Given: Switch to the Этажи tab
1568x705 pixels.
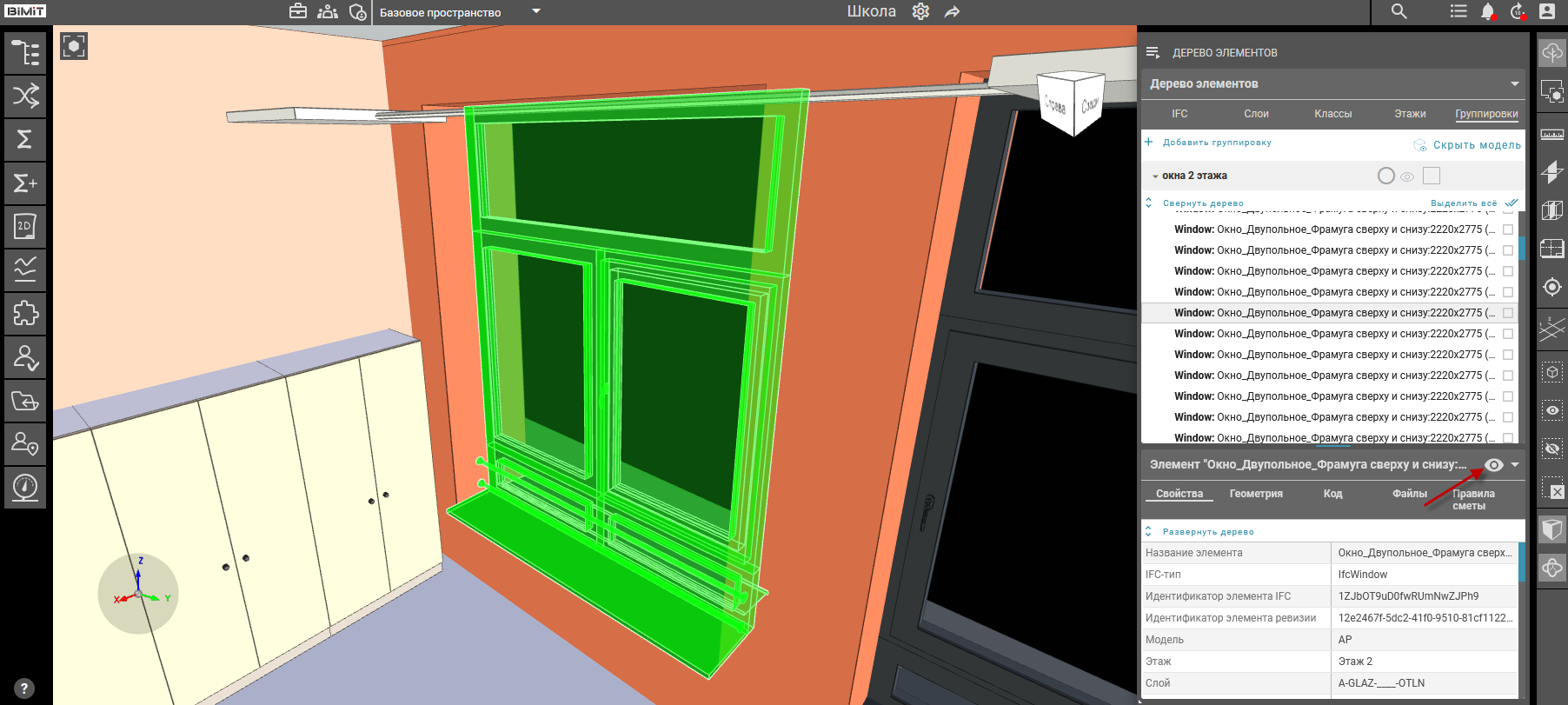Looking at the screenshot, I should pos(1410,114).
